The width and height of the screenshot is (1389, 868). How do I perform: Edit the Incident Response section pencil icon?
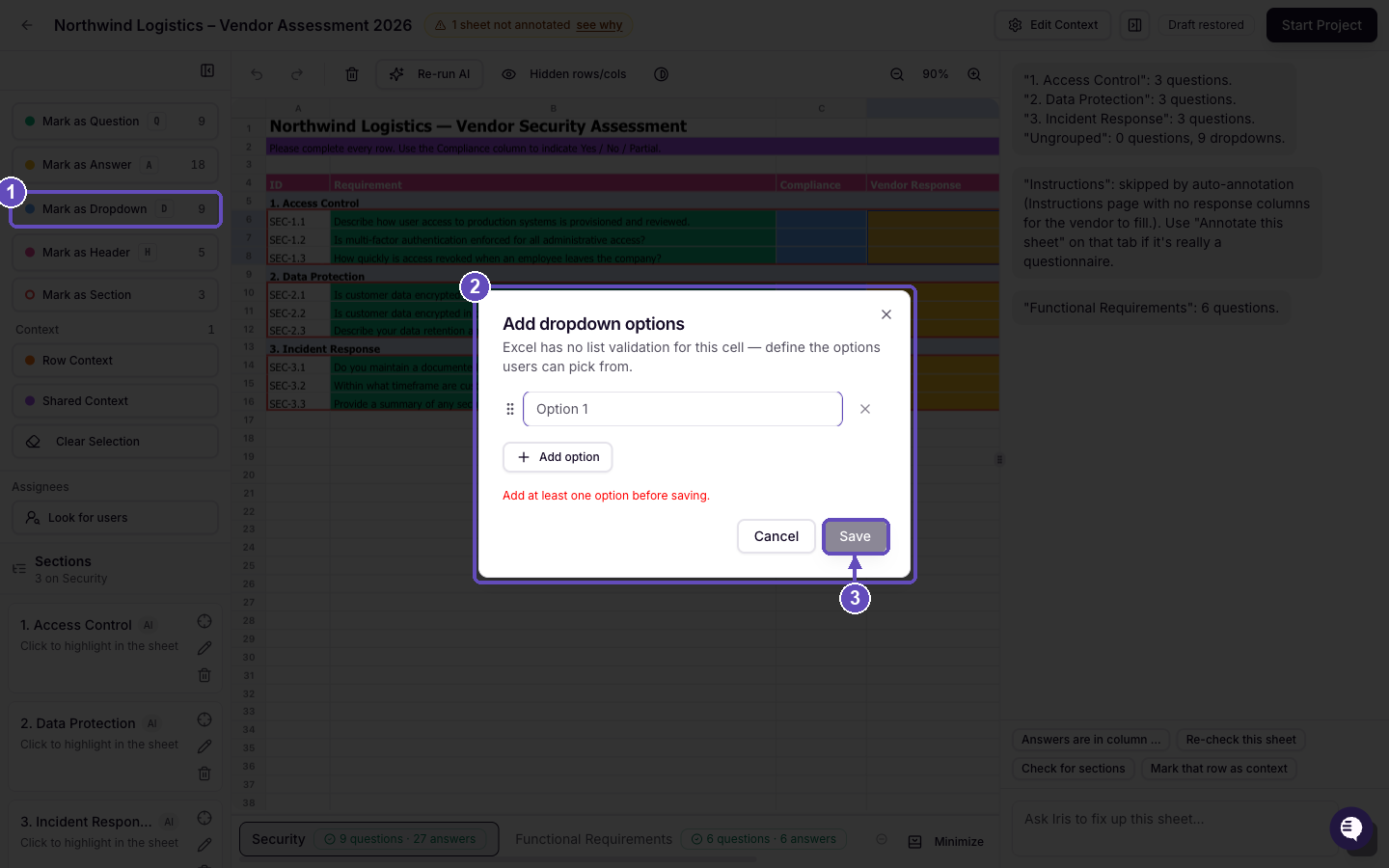[204, 845]
